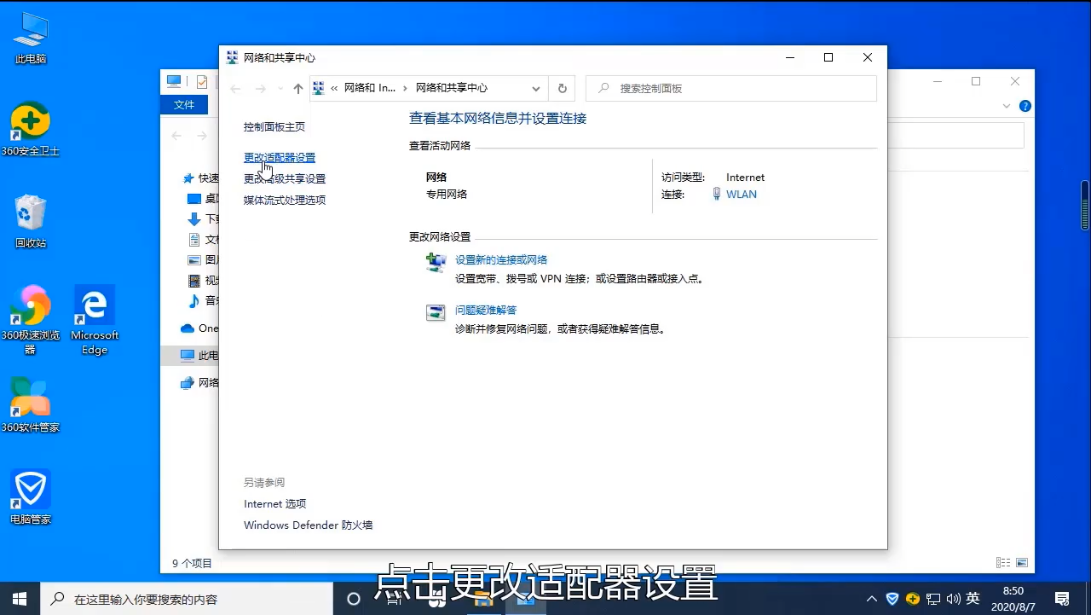The height and width of the screenshot is (615, 1091).
Task: Open 控制面板主页 in sidebar
Action: coord(274,127)
